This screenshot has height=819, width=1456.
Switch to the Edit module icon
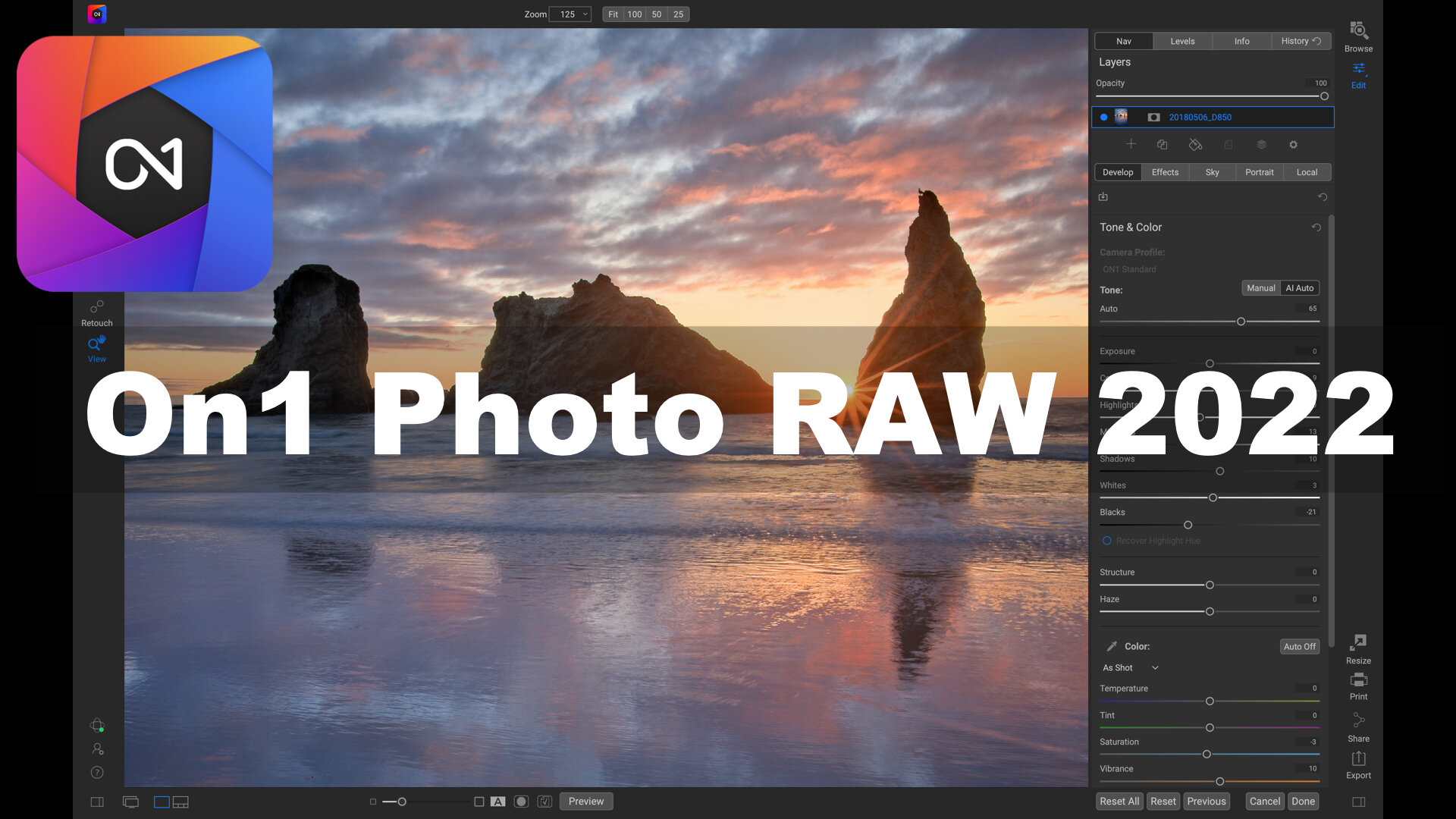click(1358, 70)
